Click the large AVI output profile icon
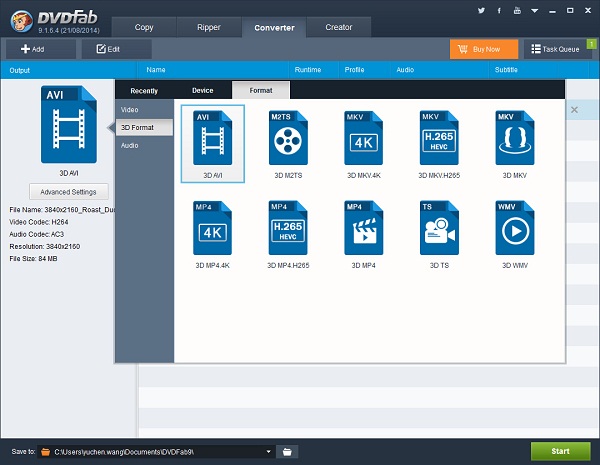The height and width of the screenshot is (465, 600). (x=69, y=124)
